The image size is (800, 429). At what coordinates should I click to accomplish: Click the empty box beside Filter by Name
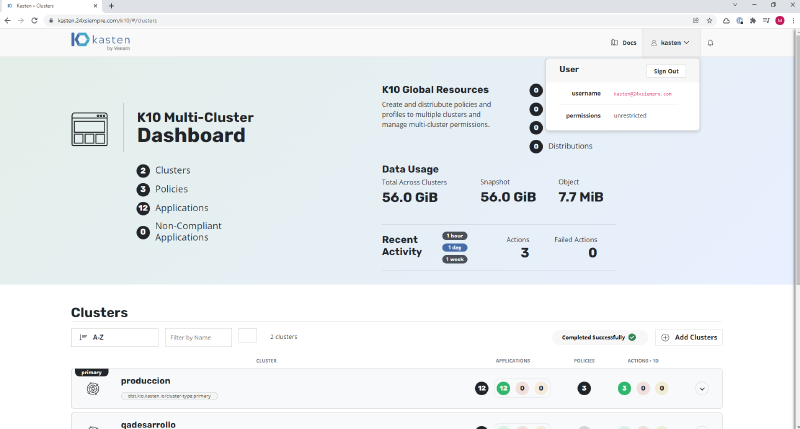point(247,336)
